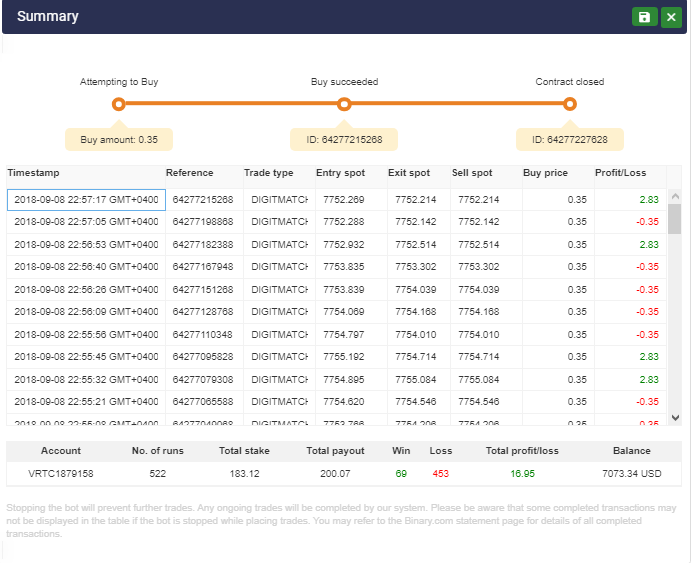Close the Summary dialog
The width and height of the screenshot is (691, 563).
click(x=671, y=17)
